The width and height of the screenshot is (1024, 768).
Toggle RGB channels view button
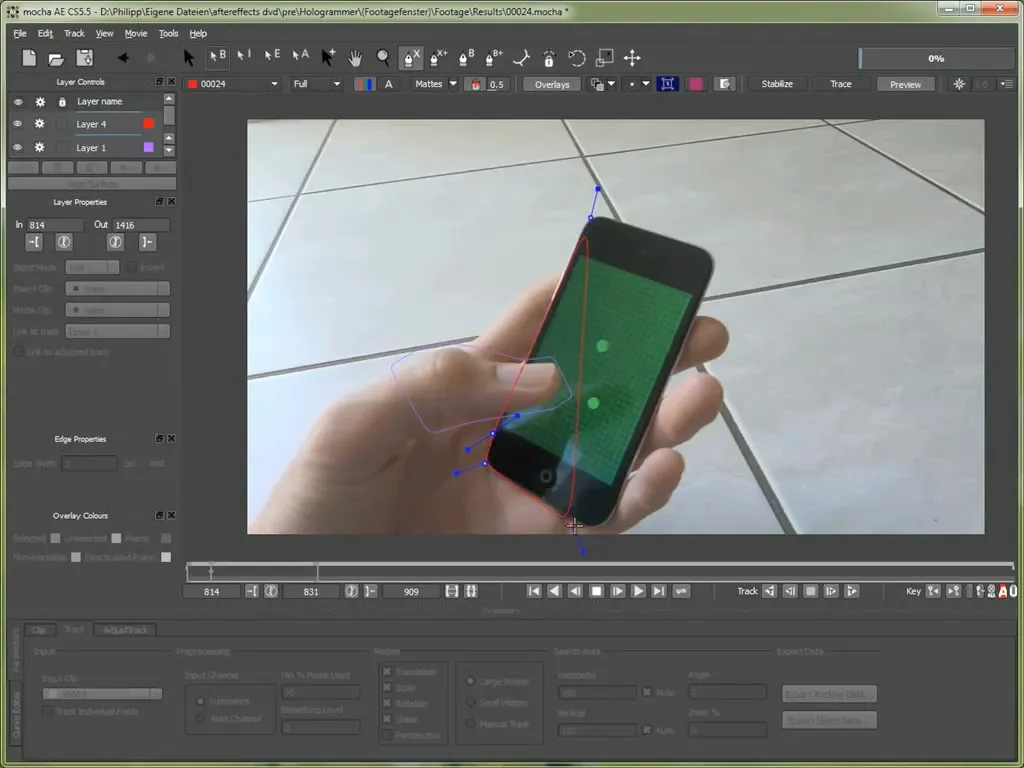point(364,84)
